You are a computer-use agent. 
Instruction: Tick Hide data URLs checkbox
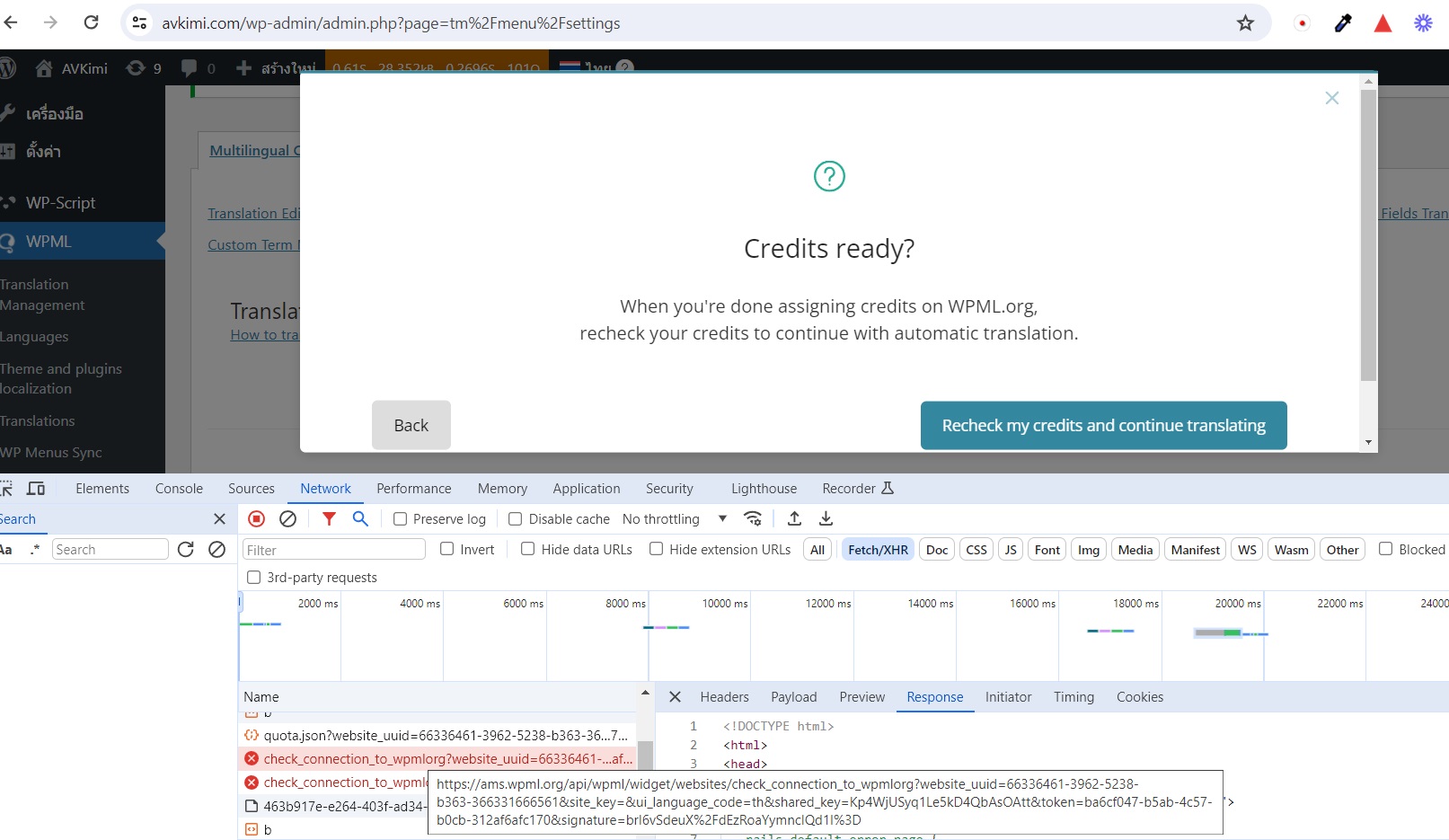528,549
